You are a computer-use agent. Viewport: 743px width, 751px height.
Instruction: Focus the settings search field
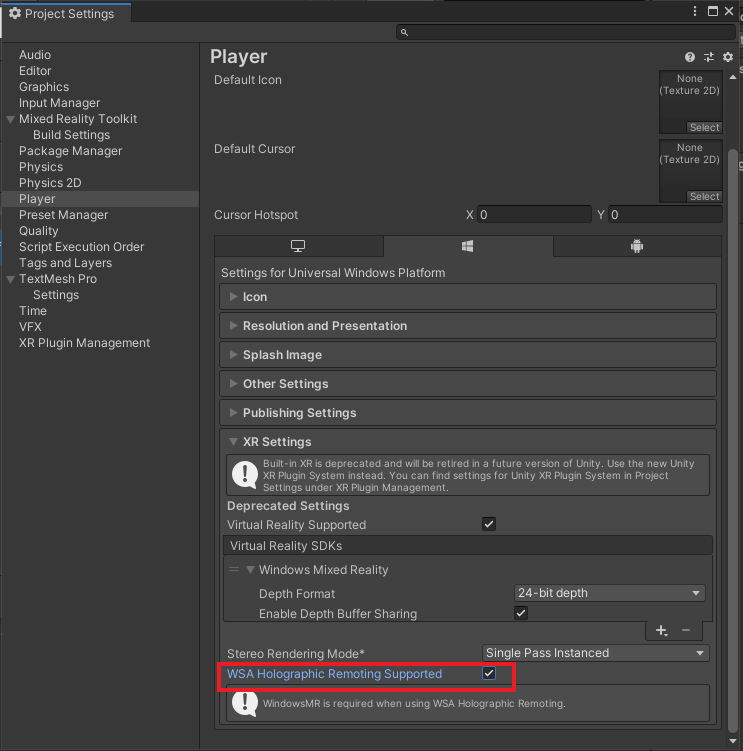pyautogui.click(x=566, y=32)
